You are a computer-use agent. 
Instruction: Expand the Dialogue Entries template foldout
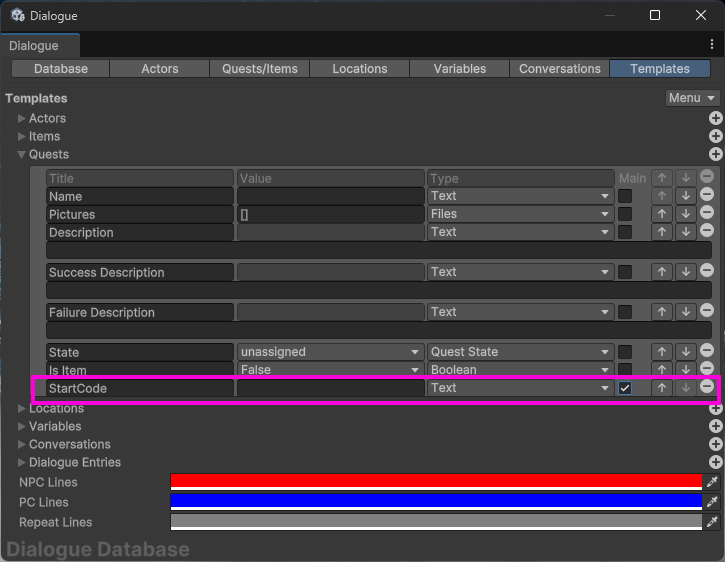21,462
